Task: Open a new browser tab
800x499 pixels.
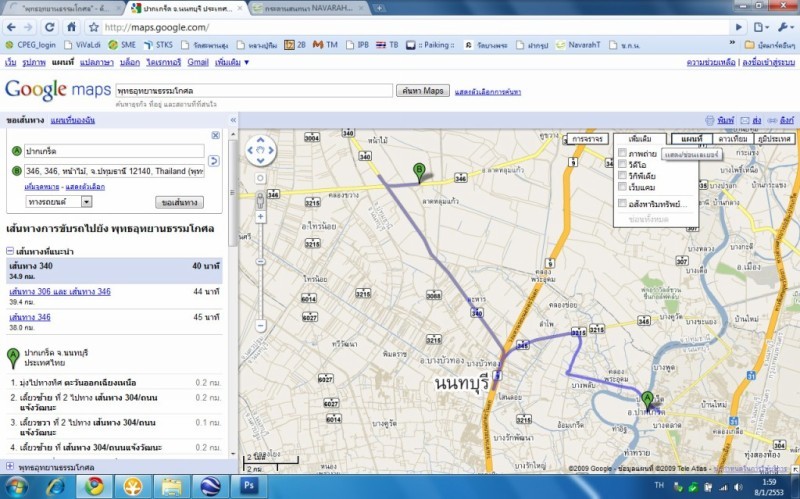Action: (x=379, y=9)
